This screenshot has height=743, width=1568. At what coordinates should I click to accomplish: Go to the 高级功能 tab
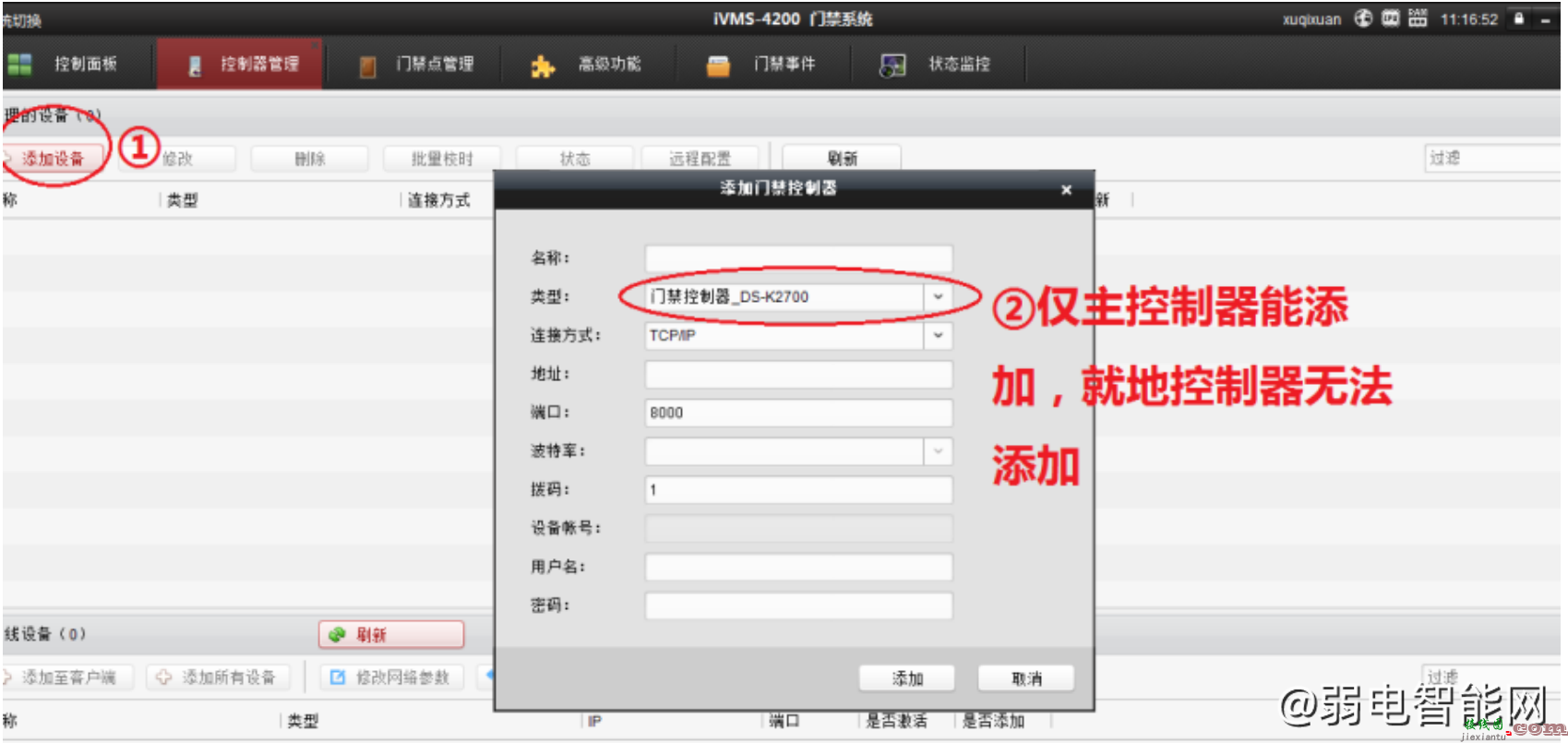pyautogui.click(x=588, y=64)
